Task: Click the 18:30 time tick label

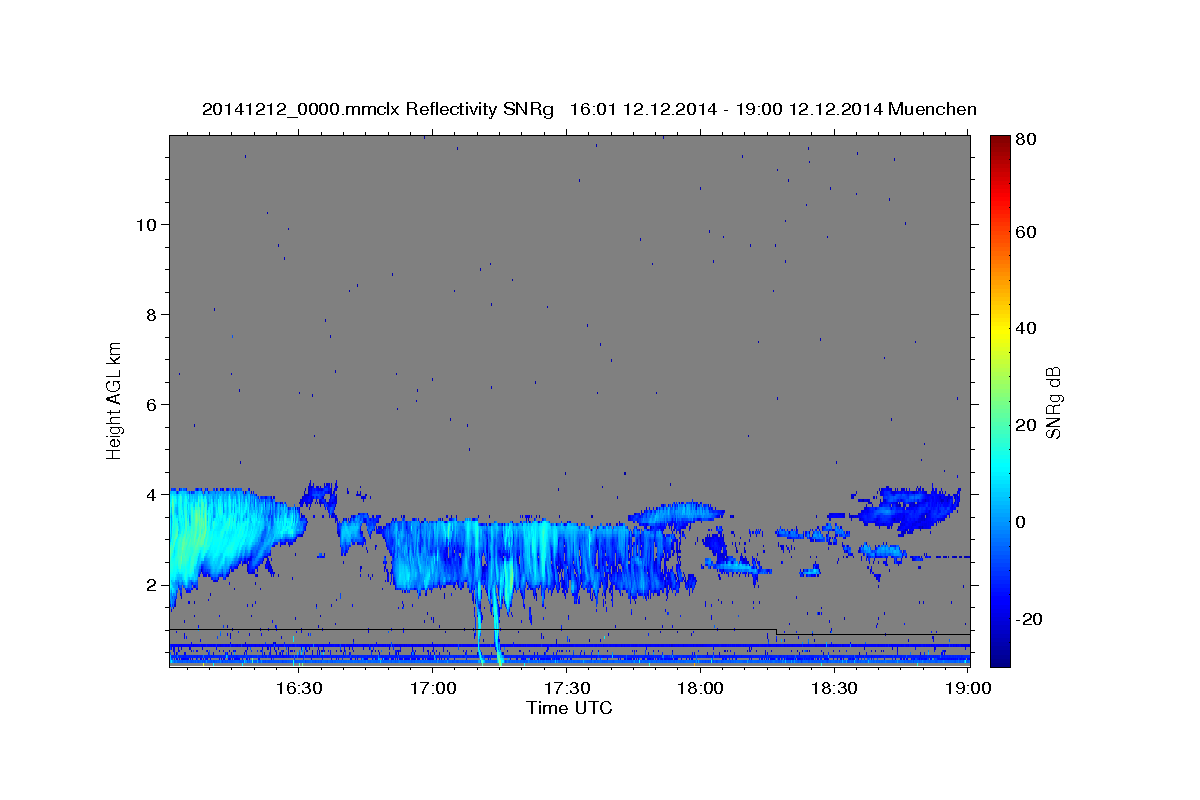Action: [834, 688]
